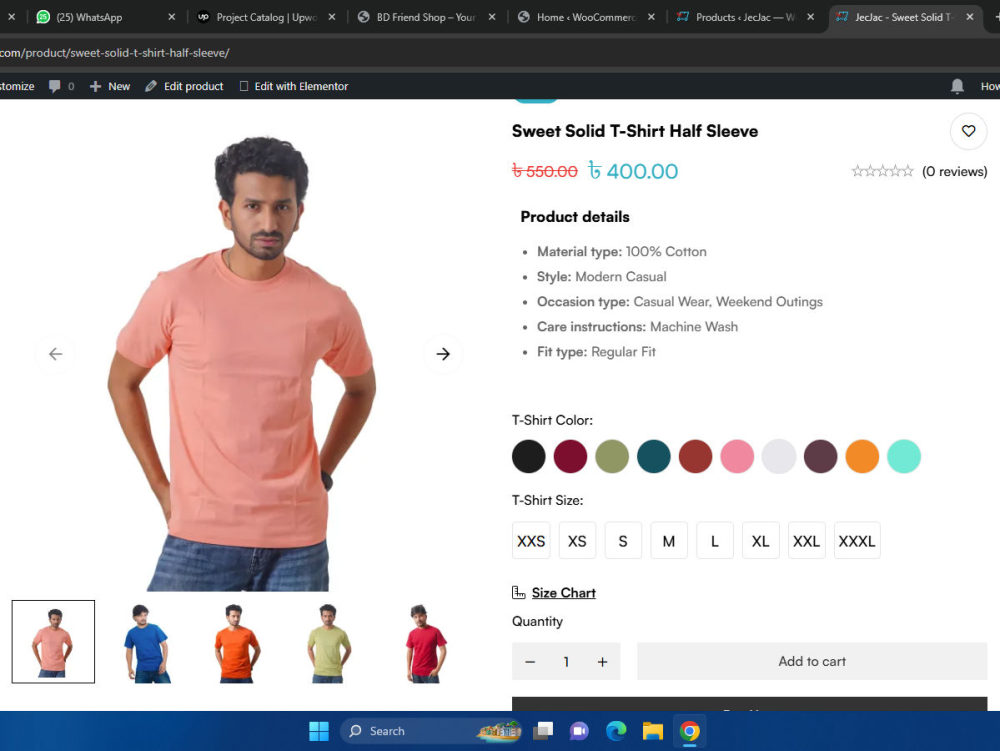This screenshot has width=1000, height=751.
Task: Open Teams chat icon in taskbar
Action: (579, 731)
